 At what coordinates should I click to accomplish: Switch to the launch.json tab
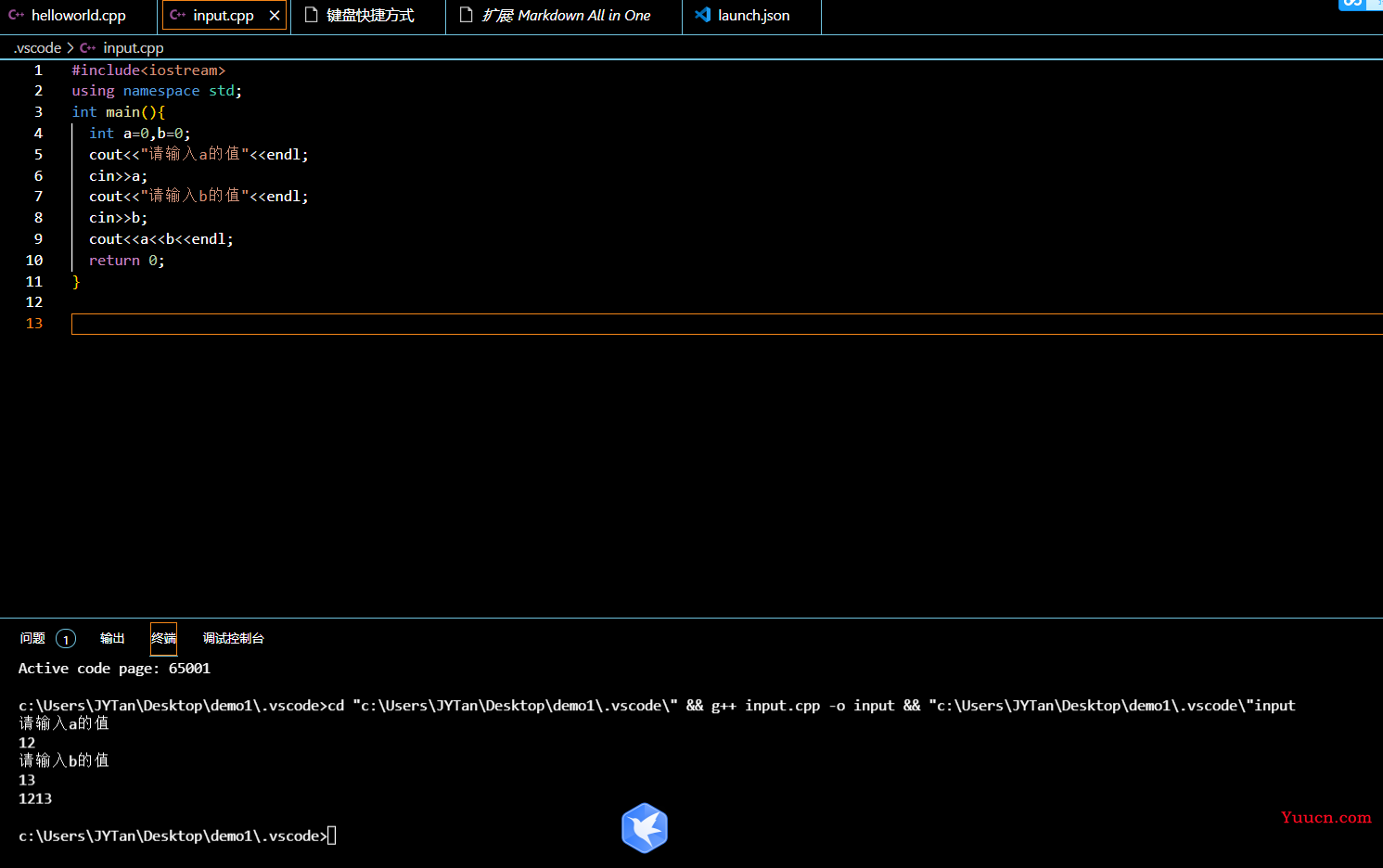(752, 16)
